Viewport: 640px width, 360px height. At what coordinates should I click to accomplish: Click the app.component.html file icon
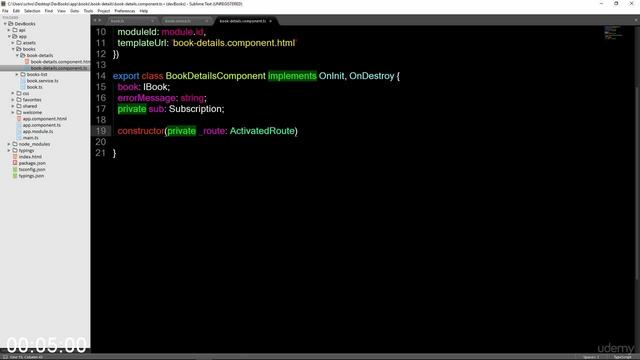coord(19,118)
